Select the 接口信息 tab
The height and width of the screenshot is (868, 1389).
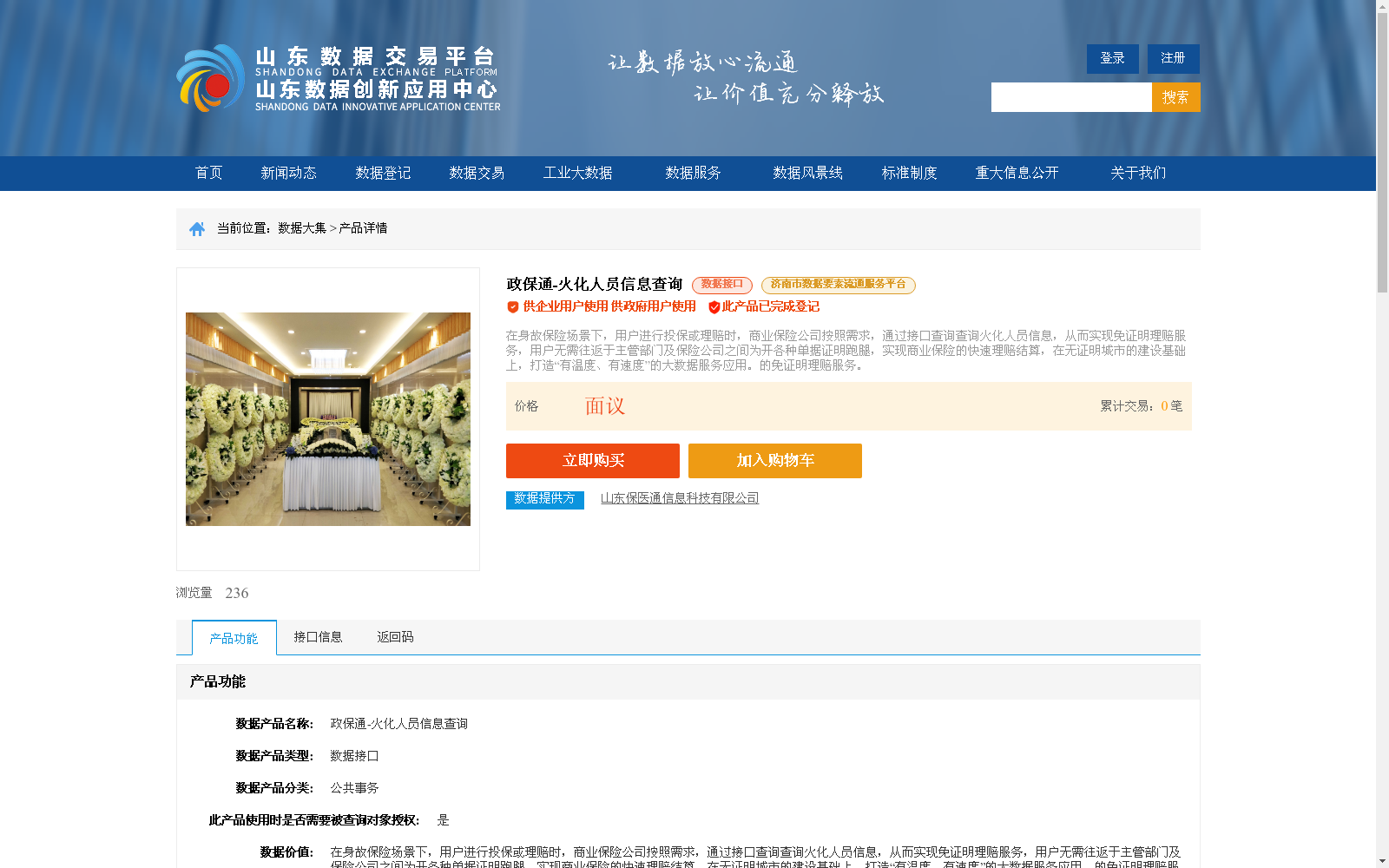tap(318, 637)
